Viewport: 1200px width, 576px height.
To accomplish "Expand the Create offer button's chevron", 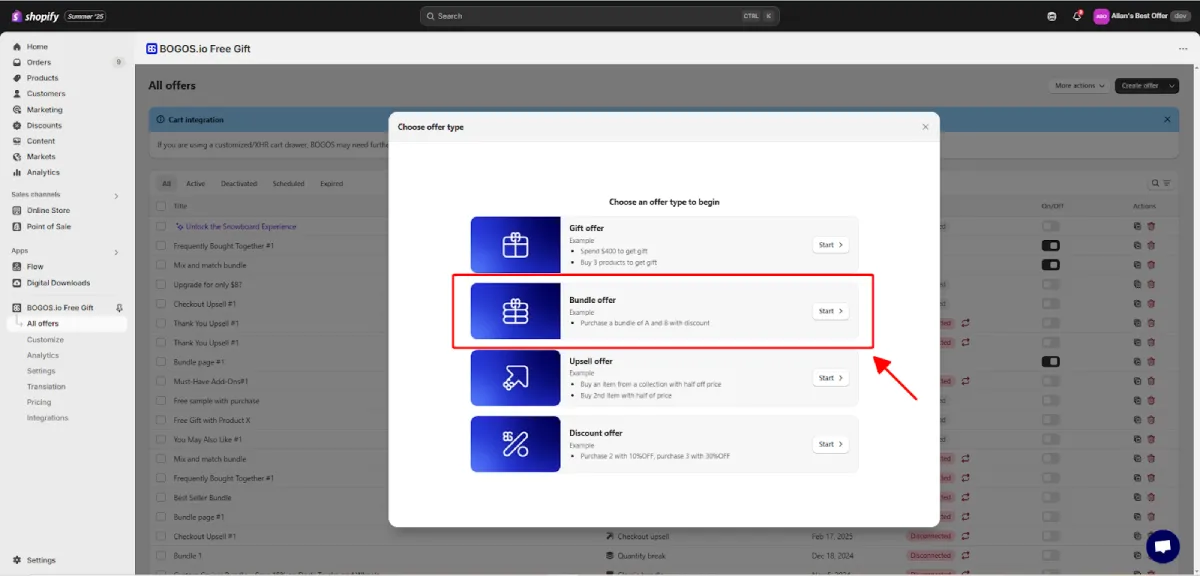I will coord(1169,85).
